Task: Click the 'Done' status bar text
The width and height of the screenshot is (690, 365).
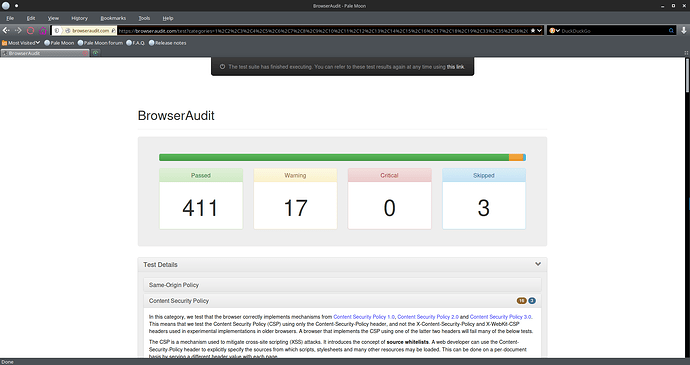Action: click(x=7, y=362)
